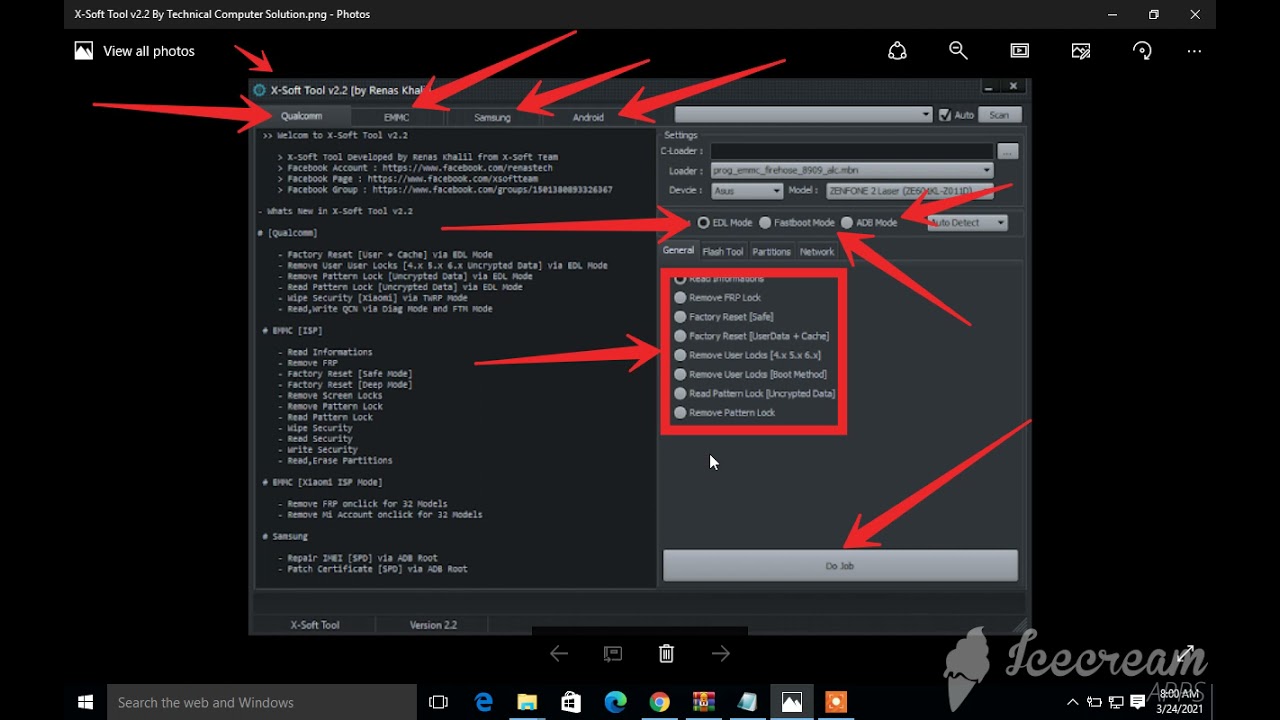Click the C-Loader browse '...' button
The width and height of the screenshot is (1280, 720).
click(1007, 151)
